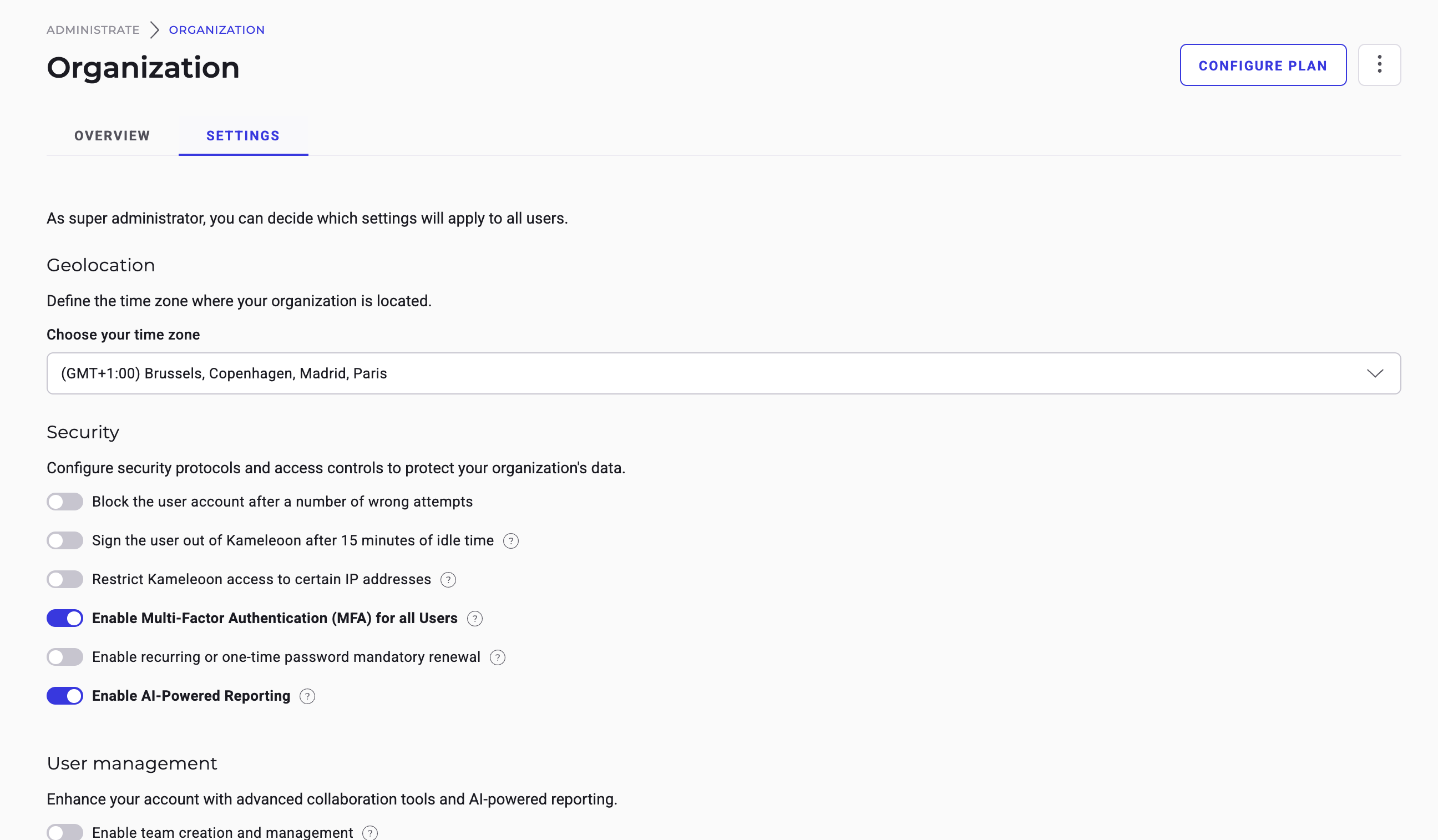Enable password mandatory renewal toggle
This screenshot has height=840, width=1438.
65,657
